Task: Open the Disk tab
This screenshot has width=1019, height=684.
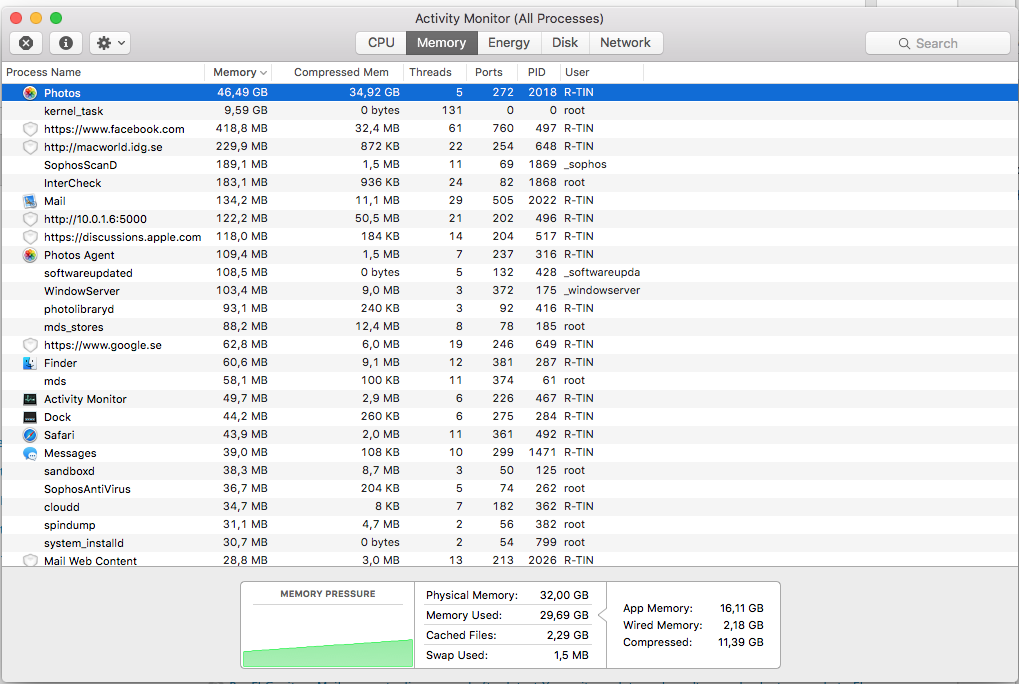Action: coord(565,43)
